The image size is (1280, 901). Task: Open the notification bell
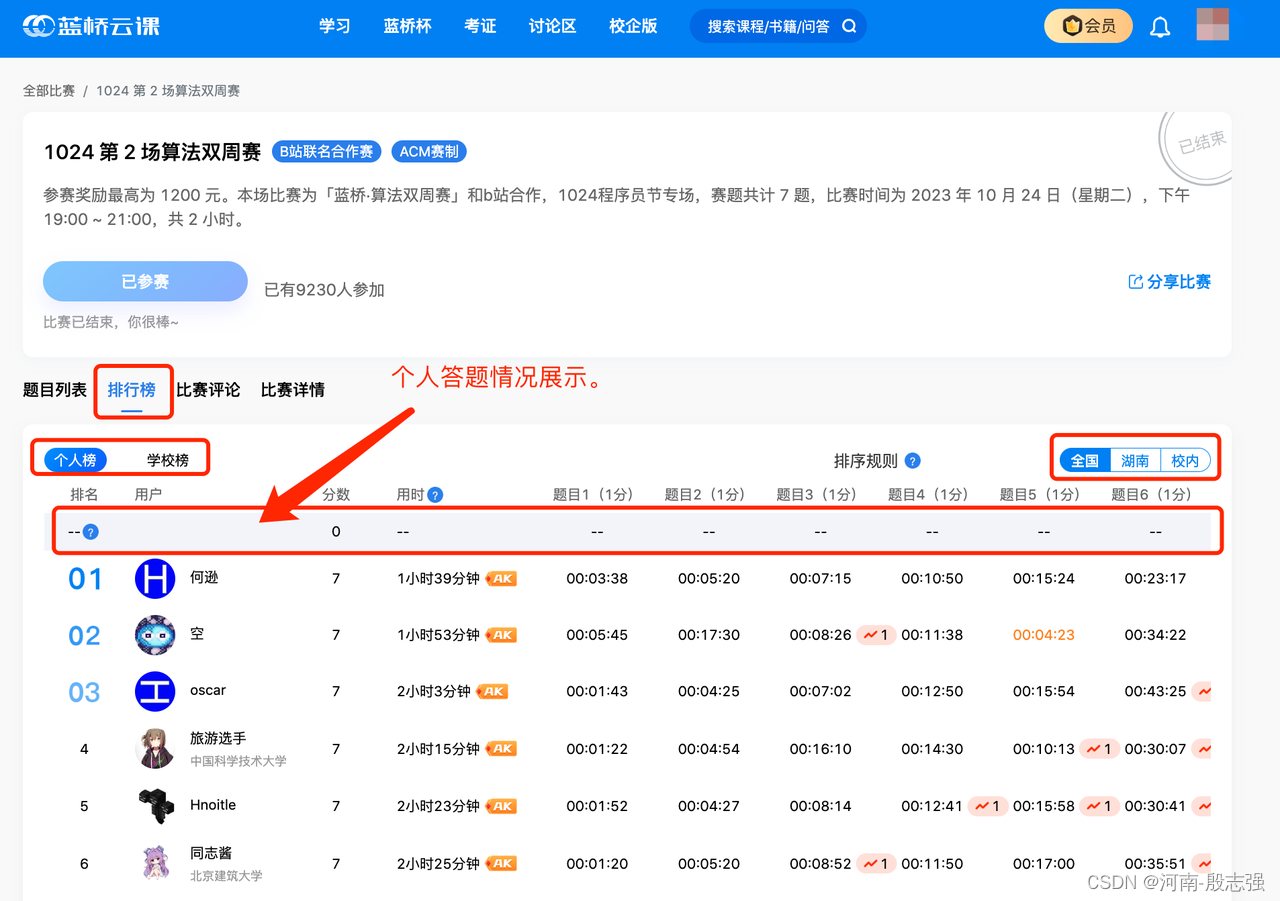[1160, 27]
